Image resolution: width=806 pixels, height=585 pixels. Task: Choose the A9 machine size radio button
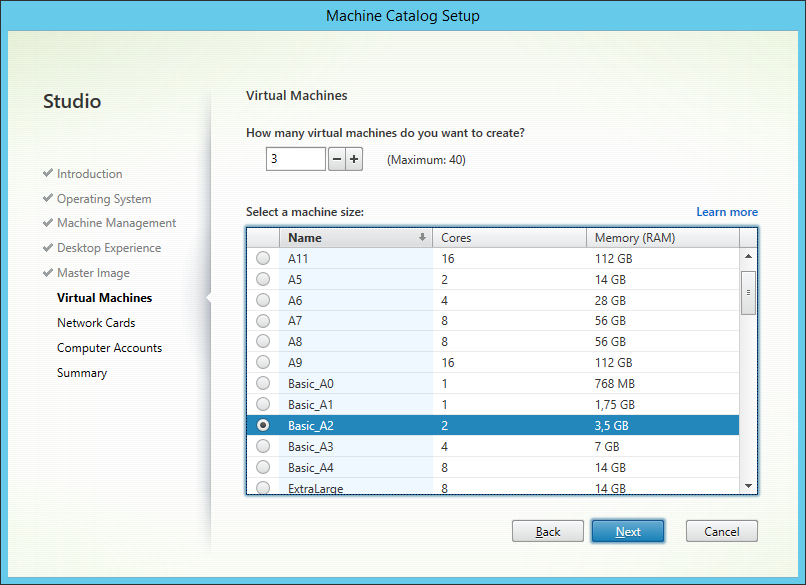pyautogui.click(x=263, y=362)
